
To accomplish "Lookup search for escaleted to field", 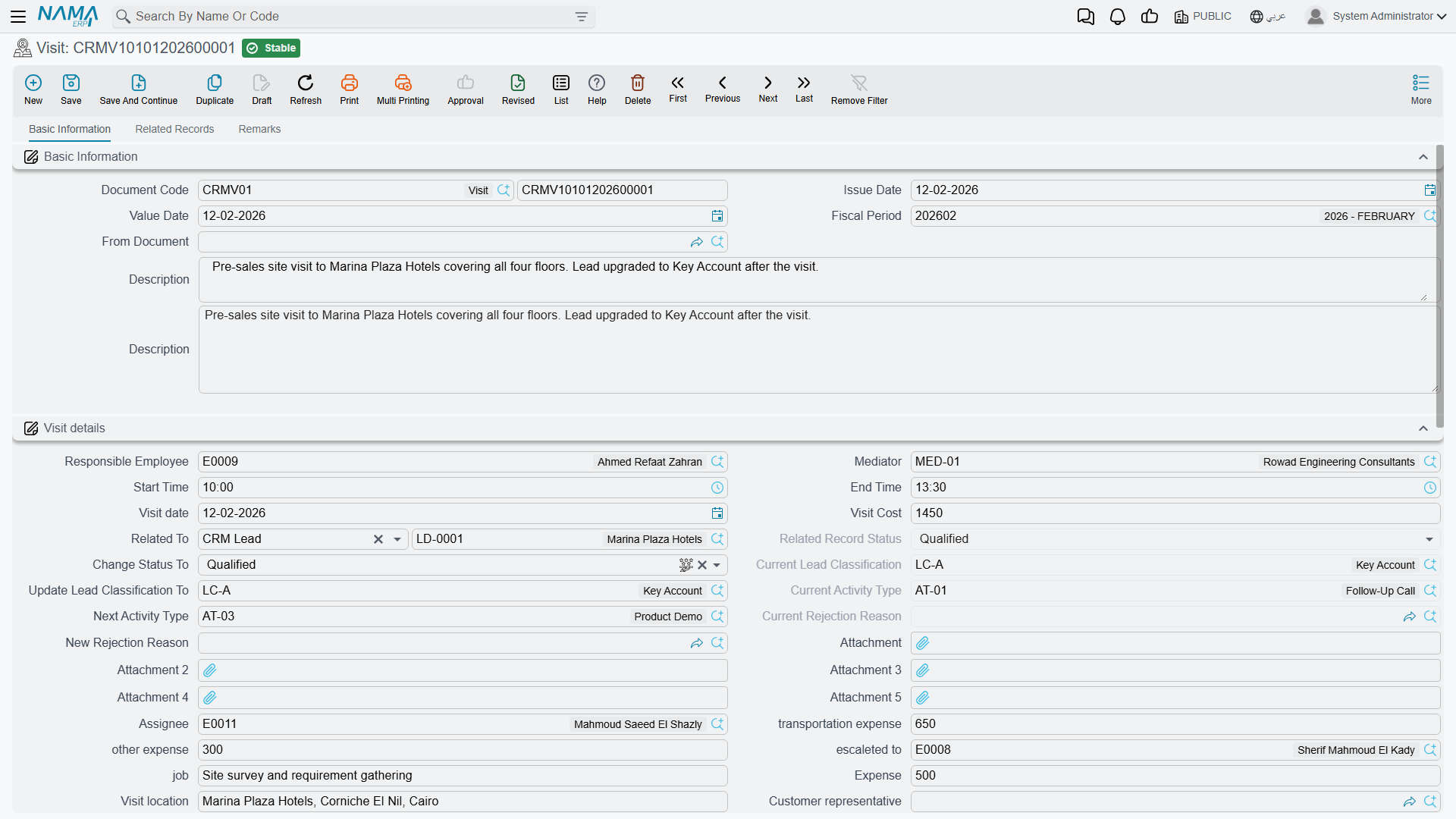I will click(x=1430, y=750).
